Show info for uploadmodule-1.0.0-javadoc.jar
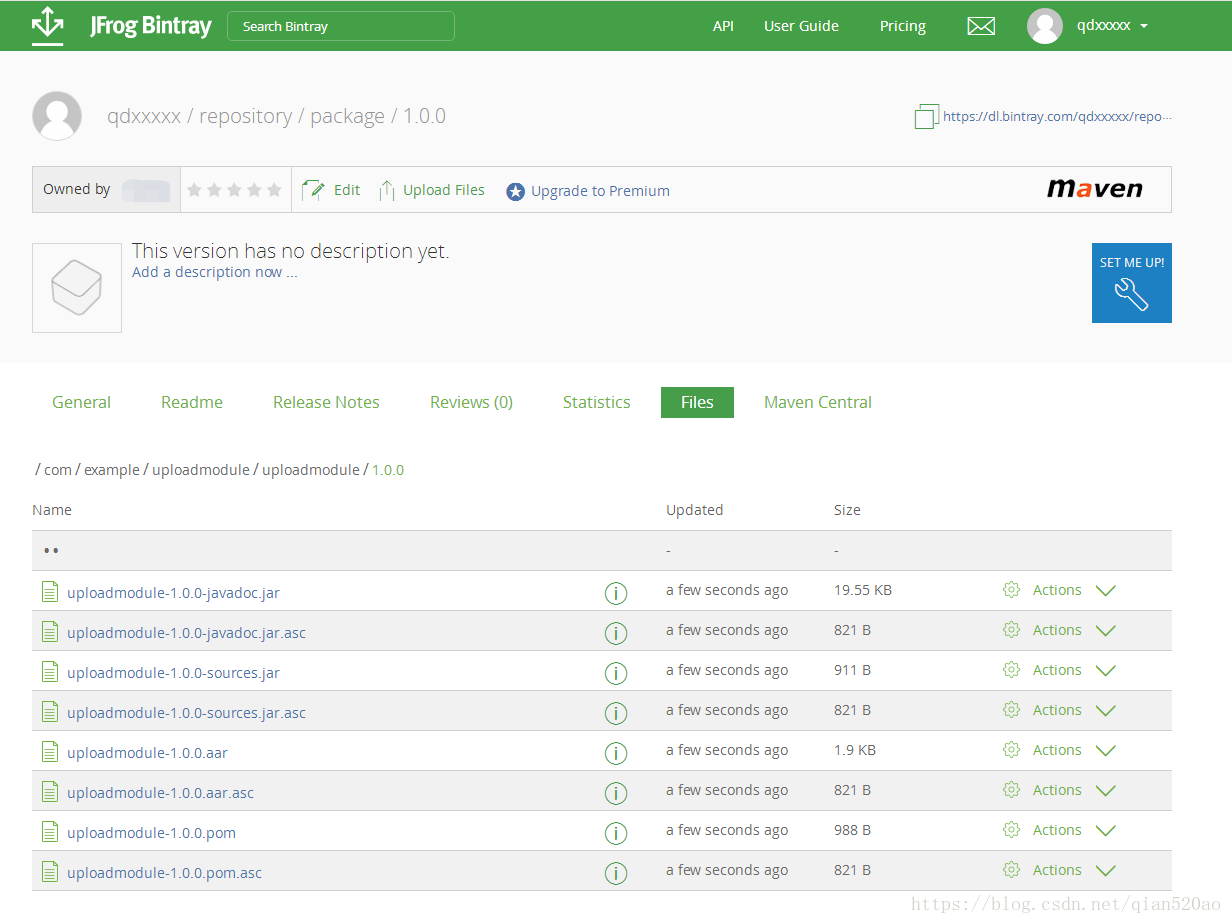1232x924 pixels. click(x=616, y=593)
